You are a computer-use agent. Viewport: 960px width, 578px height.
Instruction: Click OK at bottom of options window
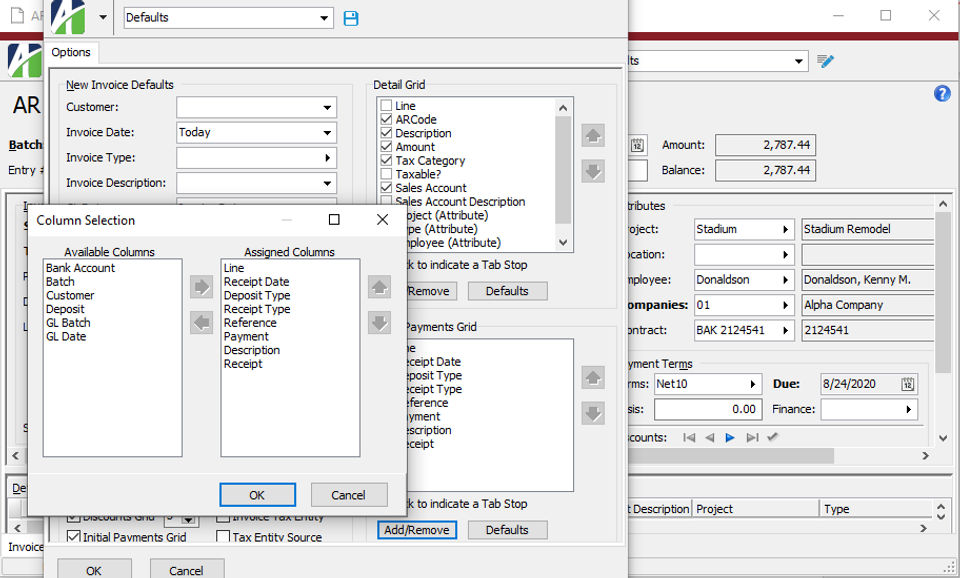pyautogui.click(x=94, y=569)
